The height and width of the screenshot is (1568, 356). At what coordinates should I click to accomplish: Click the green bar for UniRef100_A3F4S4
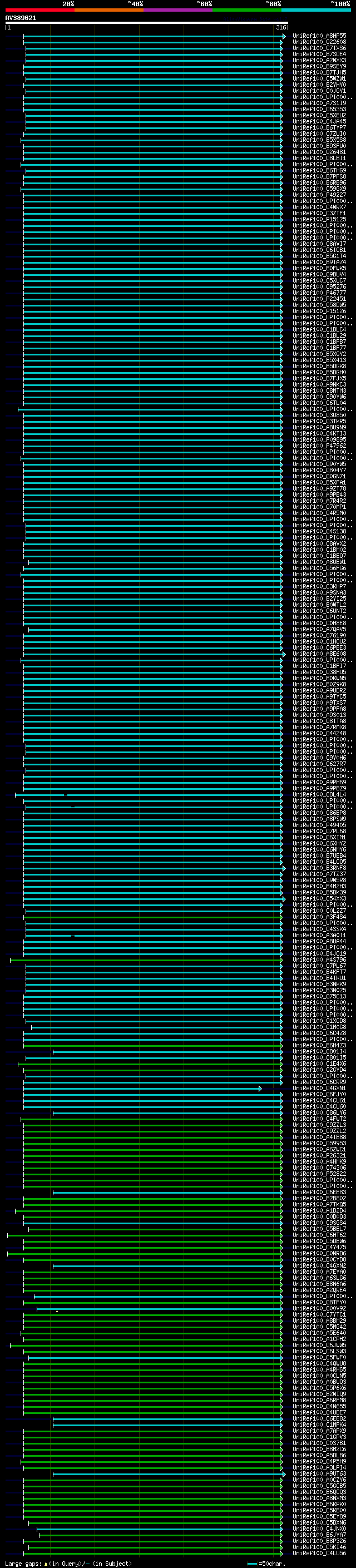click(154, 917)
